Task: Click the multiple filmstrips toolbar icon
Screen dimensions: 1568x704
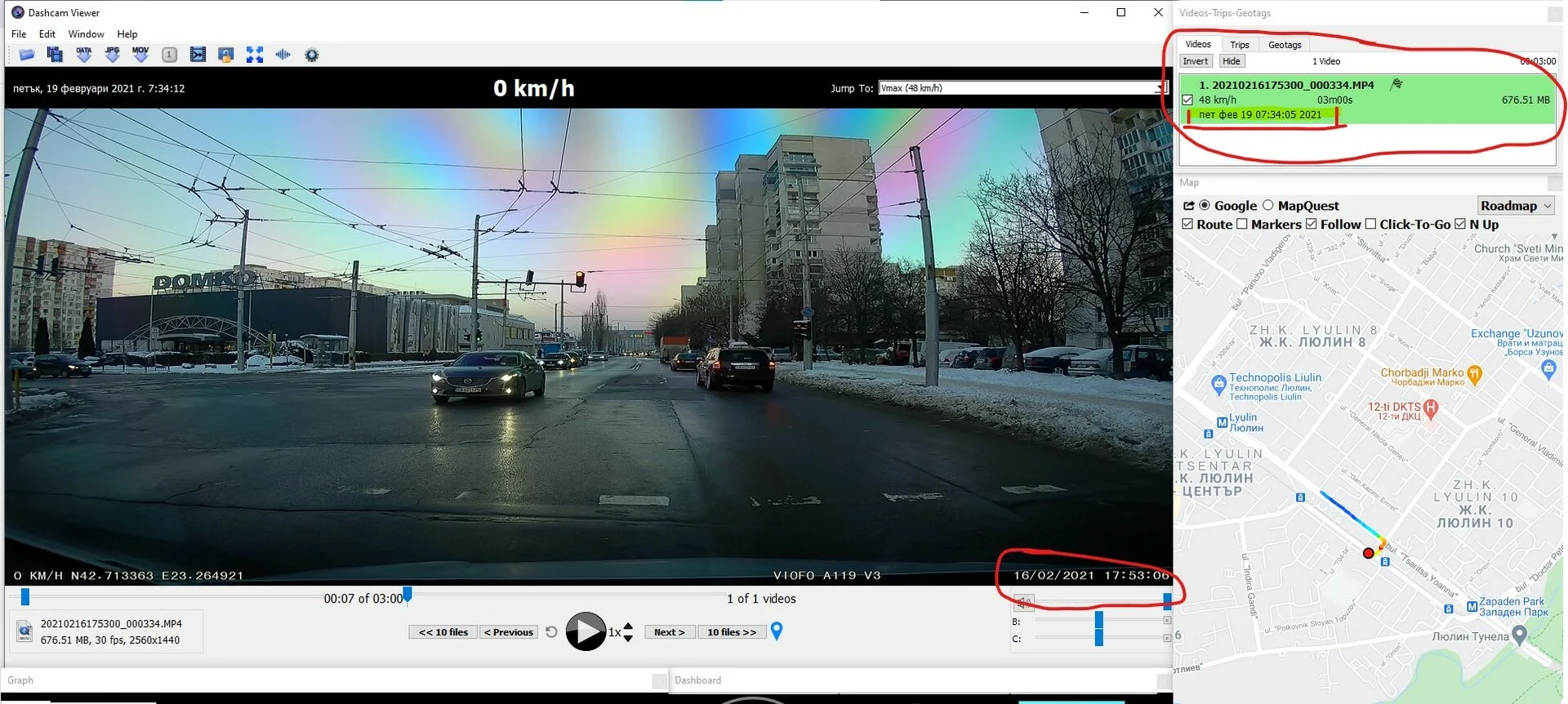Action: [x=55, y=55]
